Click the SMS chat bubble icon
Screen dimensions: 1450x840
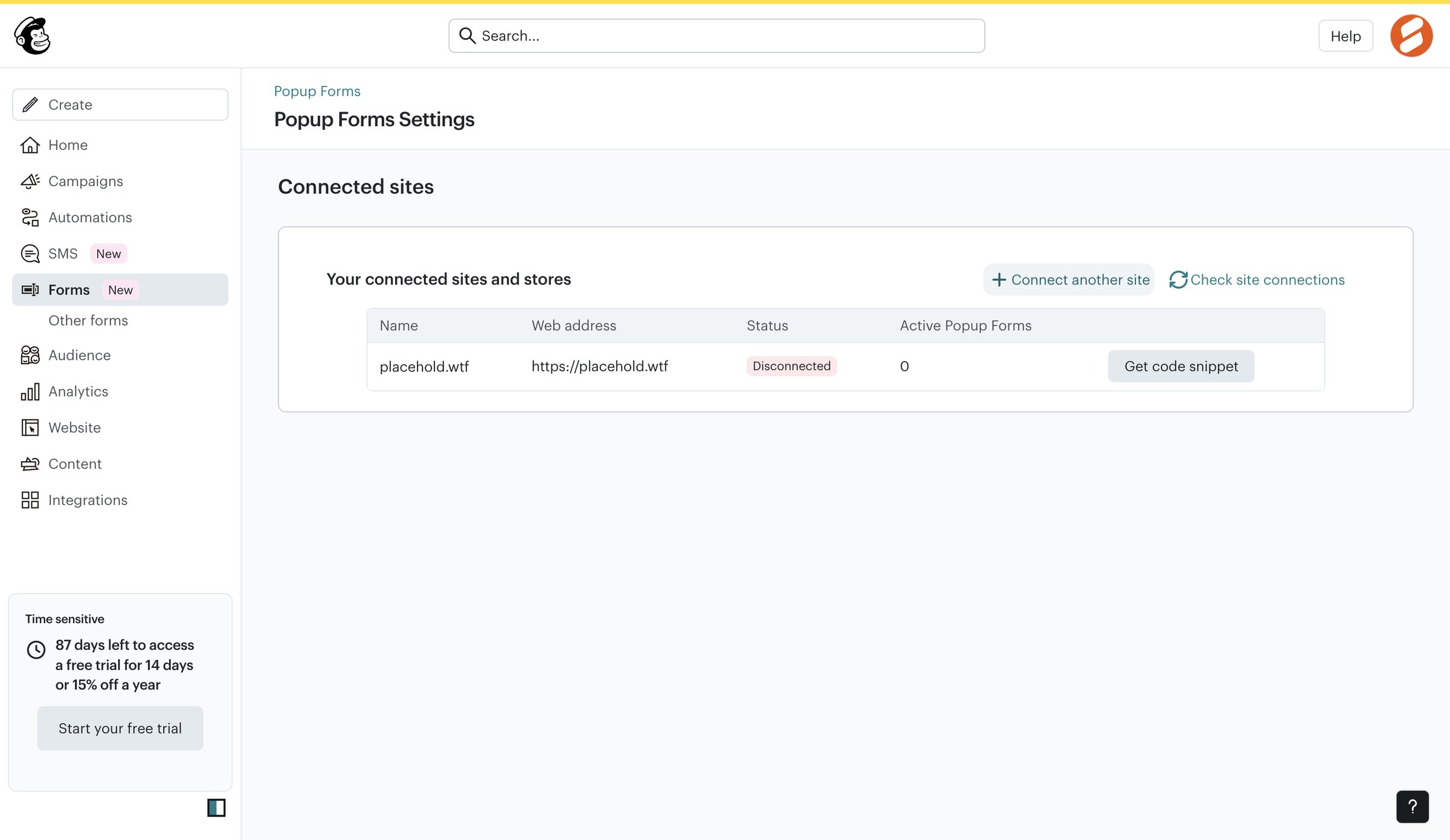[x=30, y=254]
